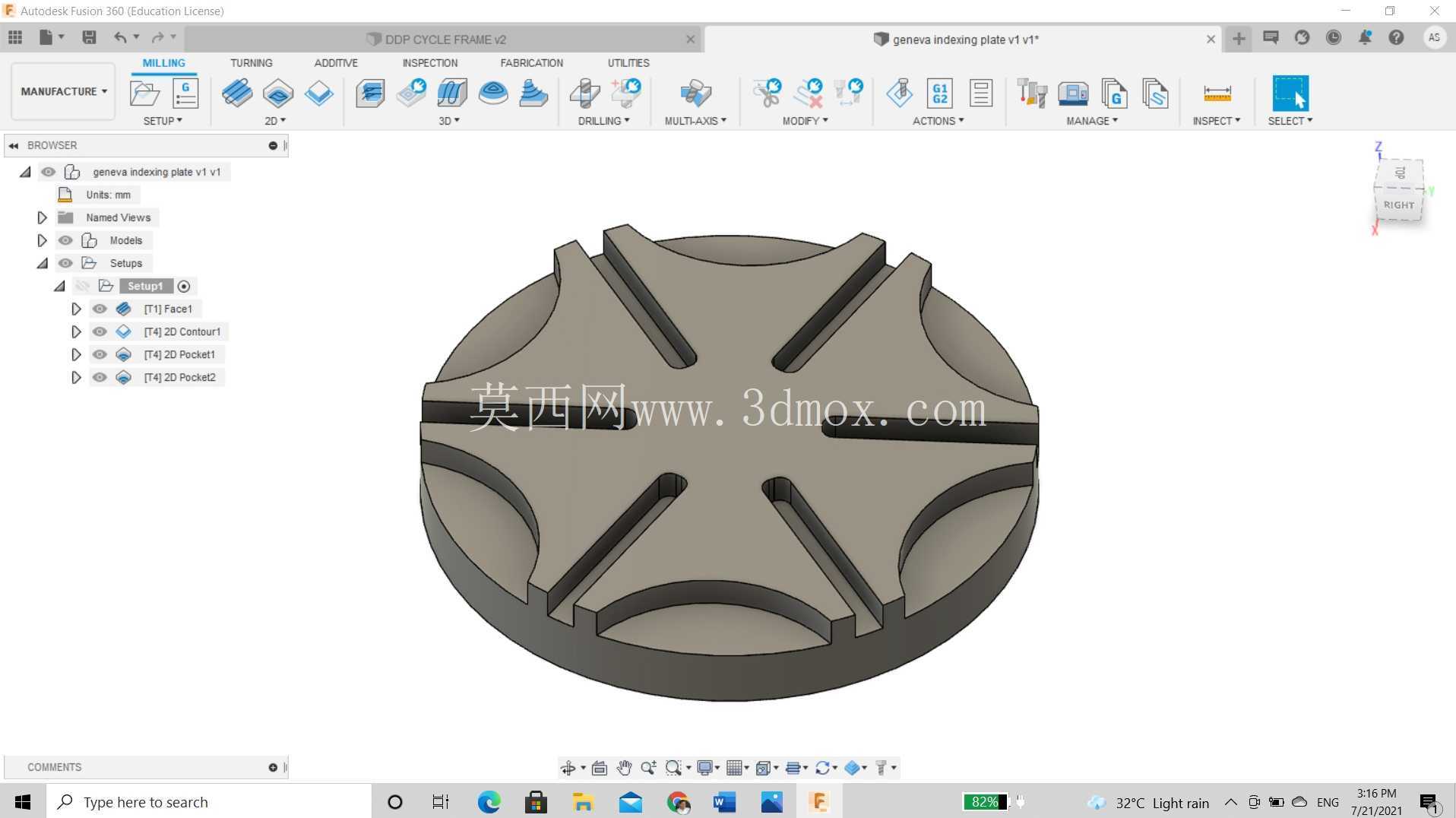
Task: Hide the [T1] Face1 operation toolpath
Action: 100,309
